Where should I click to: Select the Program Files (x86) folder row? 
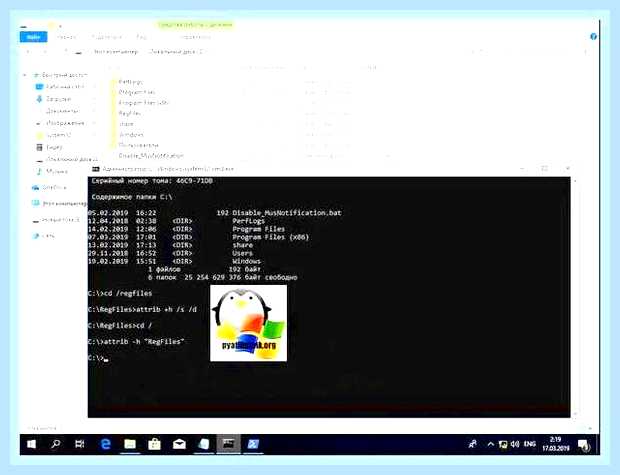[139, 103]
